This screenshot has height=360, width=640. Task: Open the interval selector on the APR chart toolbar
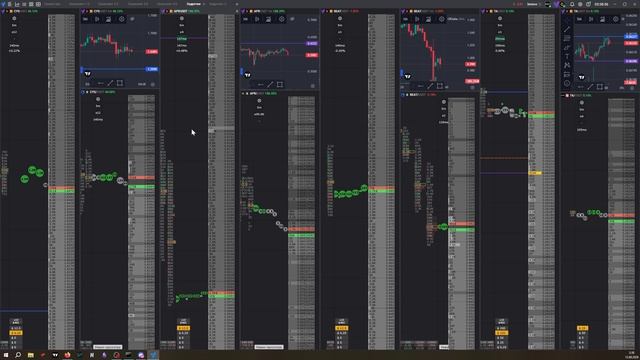pos(245,19)
